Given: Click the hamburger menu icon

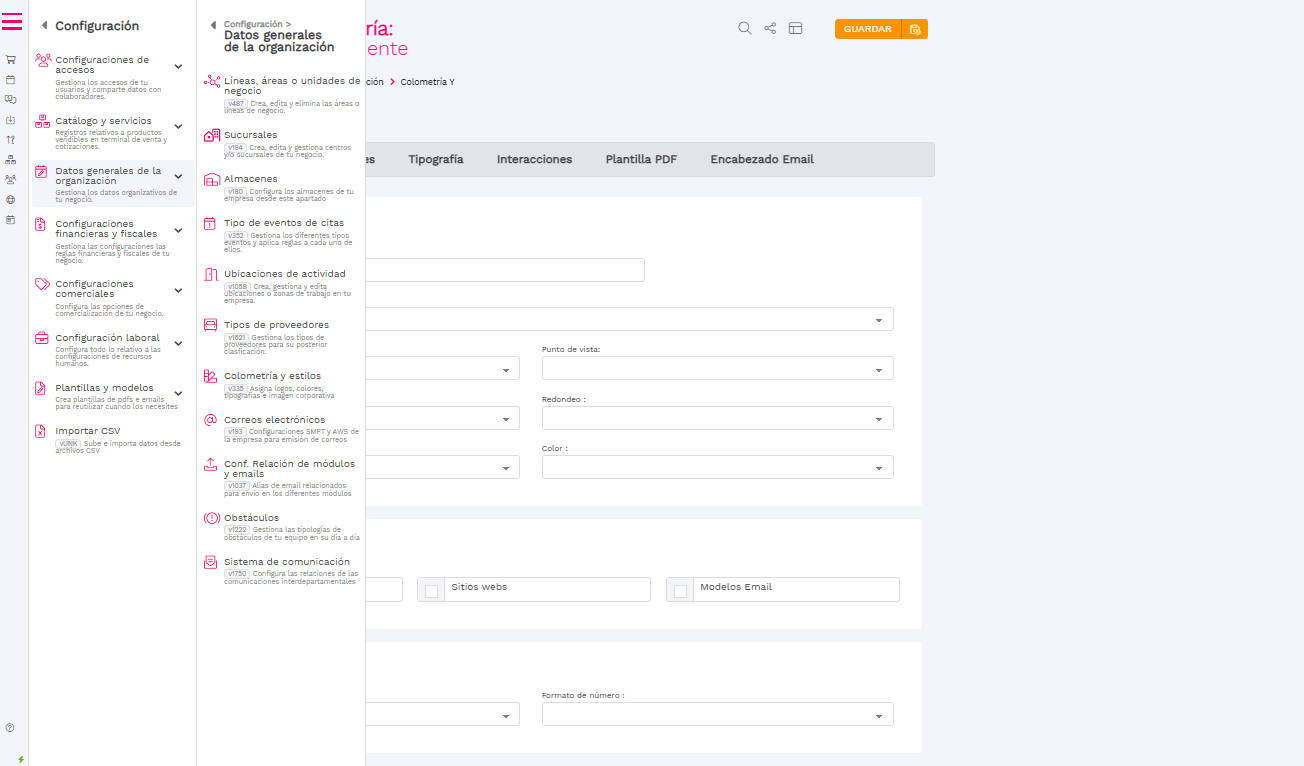Looking at the screenshot, I should [x=12, y=22].
